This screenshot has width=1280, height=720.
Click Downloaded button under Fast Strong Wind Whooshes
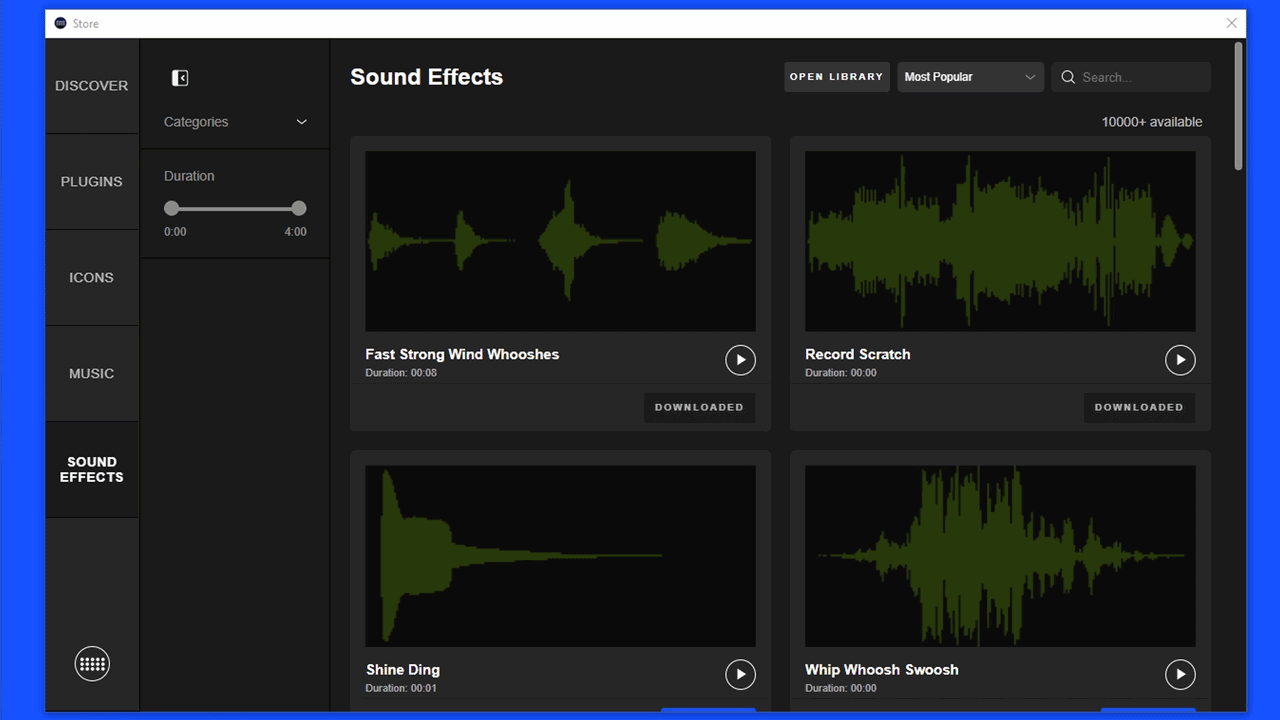pyautogui.click(x=699, y=407)
